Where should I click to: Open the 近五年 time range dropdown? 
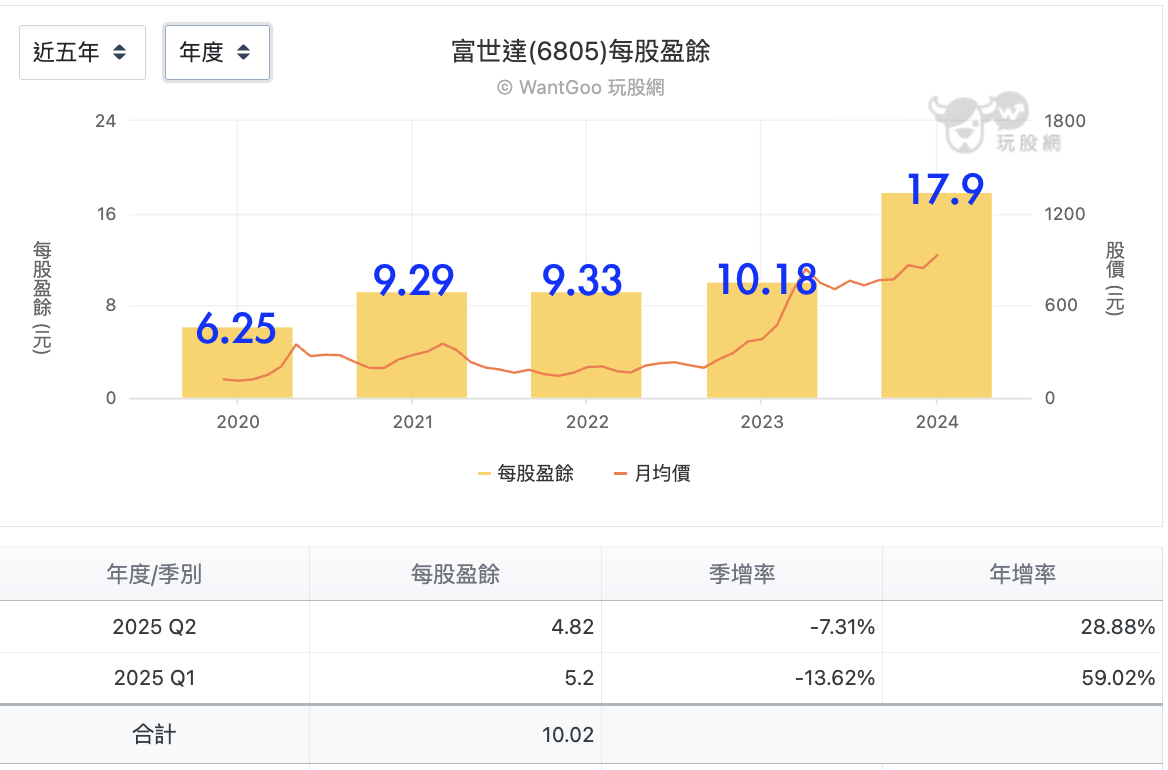[82, 53]
